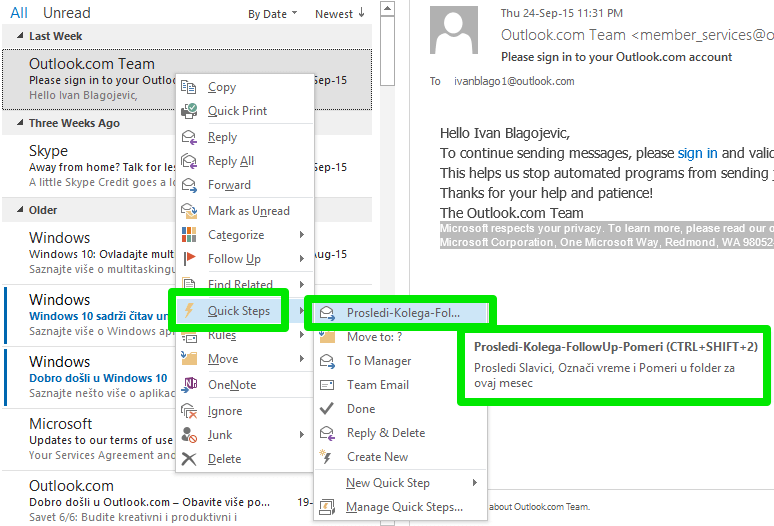
Task: Toggle Newest sort order arrow
Action: [361, 13]
